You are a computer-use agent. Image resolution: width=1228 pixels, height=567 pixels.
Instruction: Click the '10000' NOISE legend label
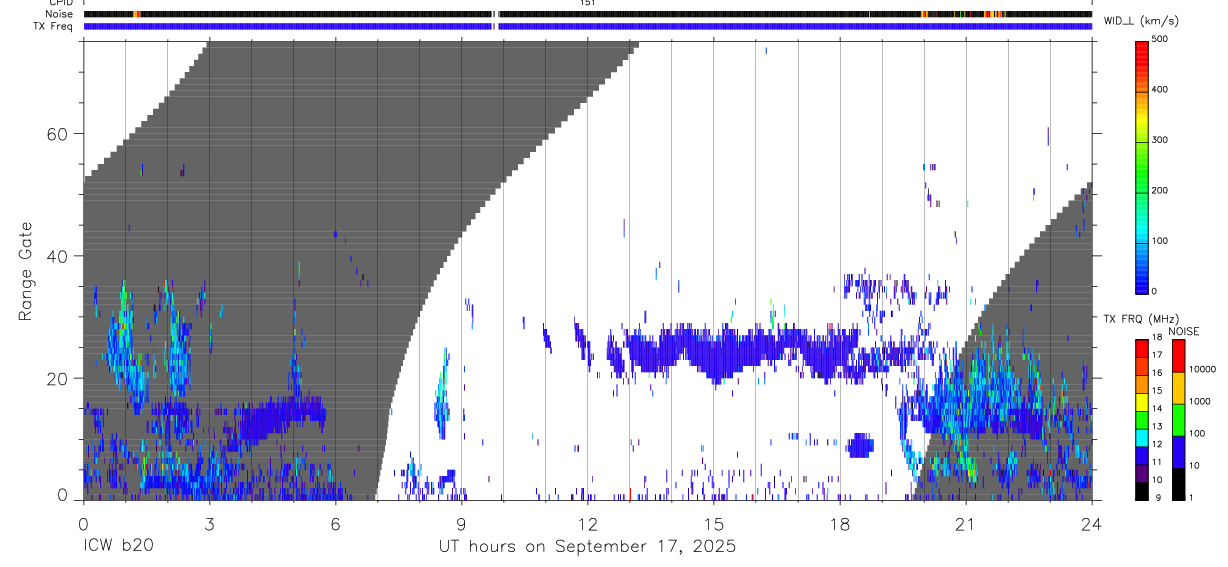[x=1205, y=369]
